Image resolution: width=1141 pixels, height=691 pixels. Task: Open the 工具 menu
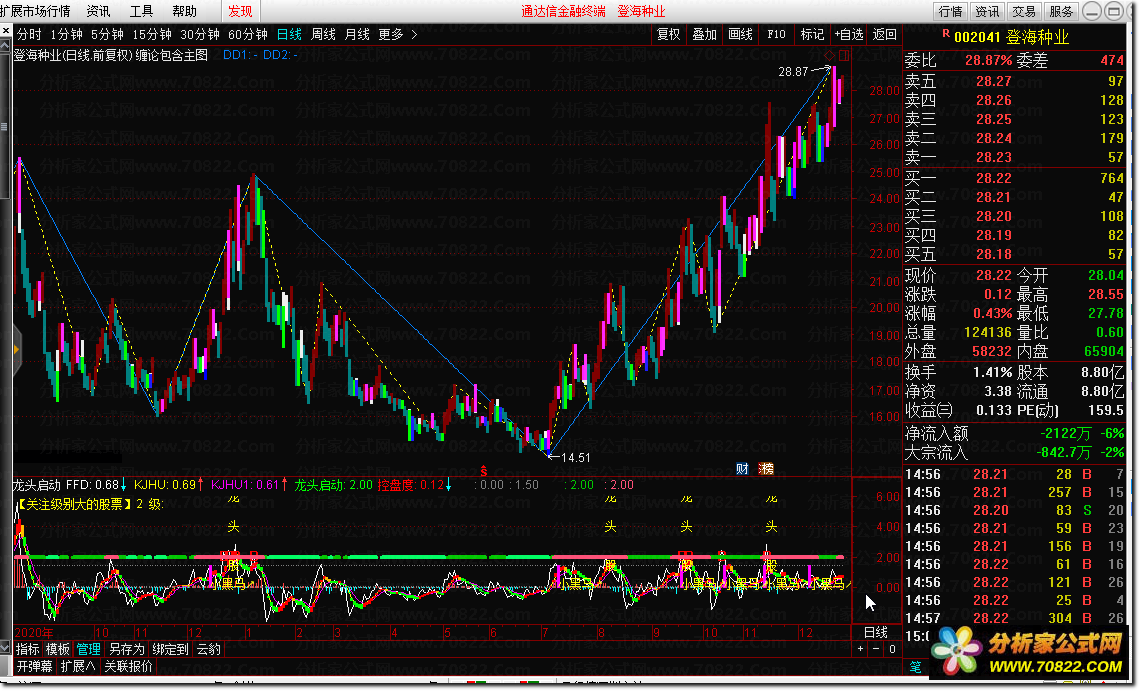(x=141, y=11)
